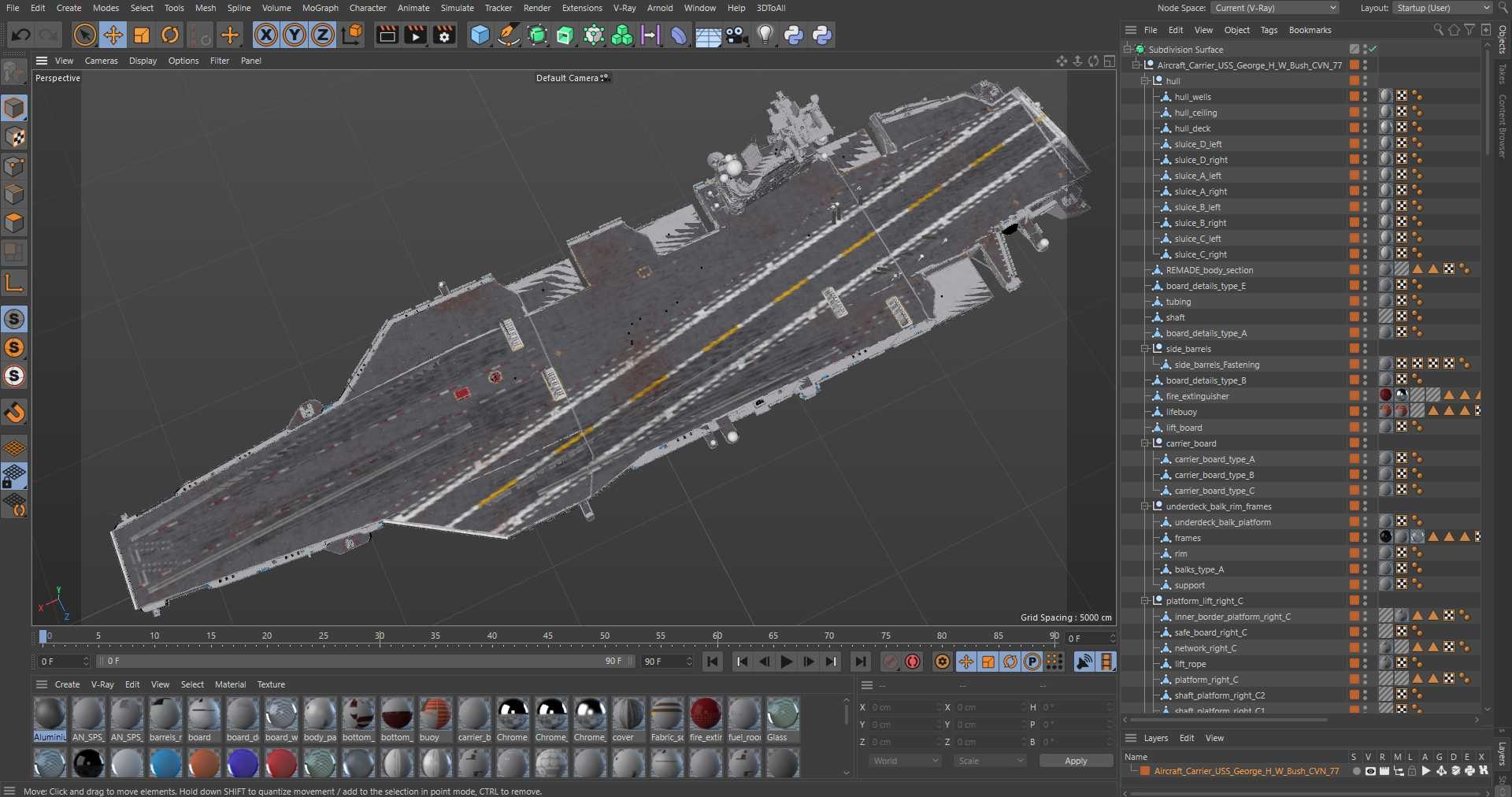Select the fire_extinguisher object

1197,396
